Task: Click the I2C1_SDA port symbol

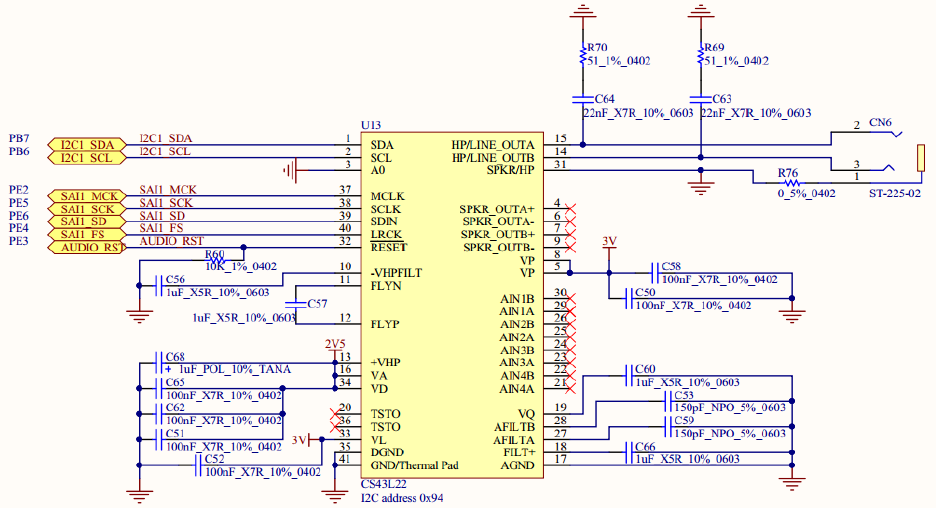Action: point(87,145)
